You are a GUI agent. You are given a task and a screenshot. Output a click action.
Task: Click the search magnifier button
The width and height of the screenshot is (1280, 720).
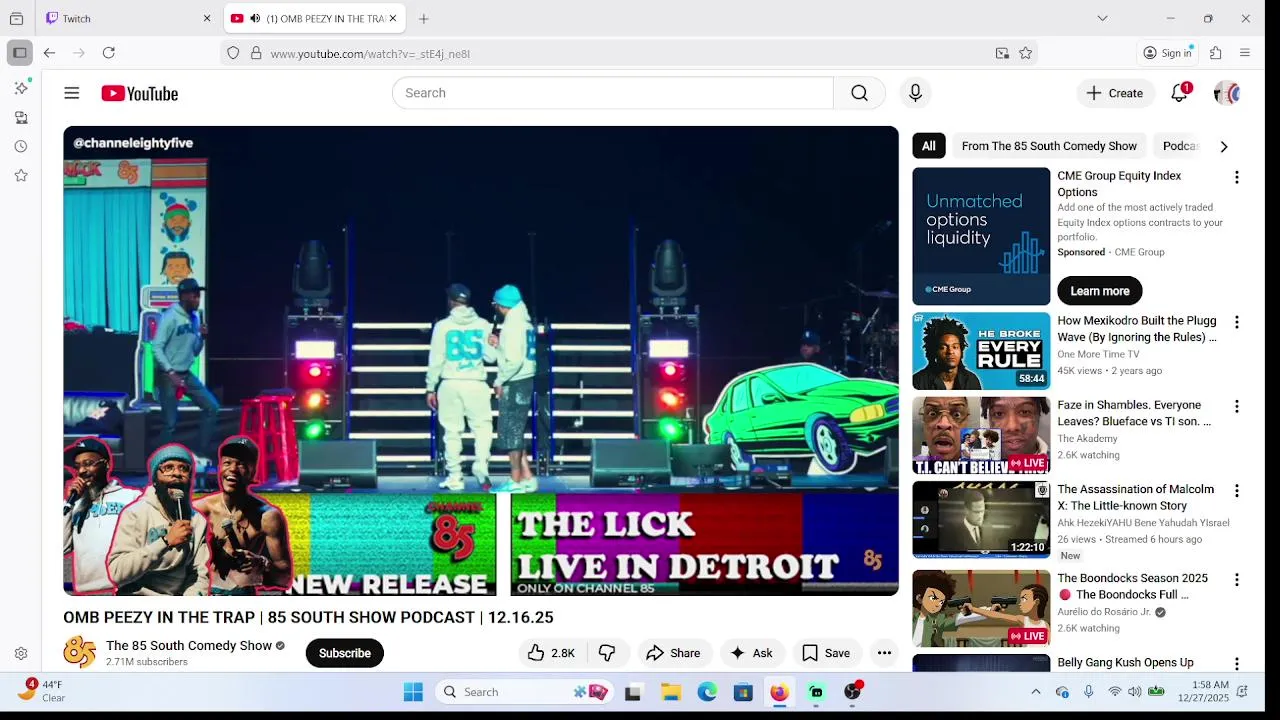859,93
